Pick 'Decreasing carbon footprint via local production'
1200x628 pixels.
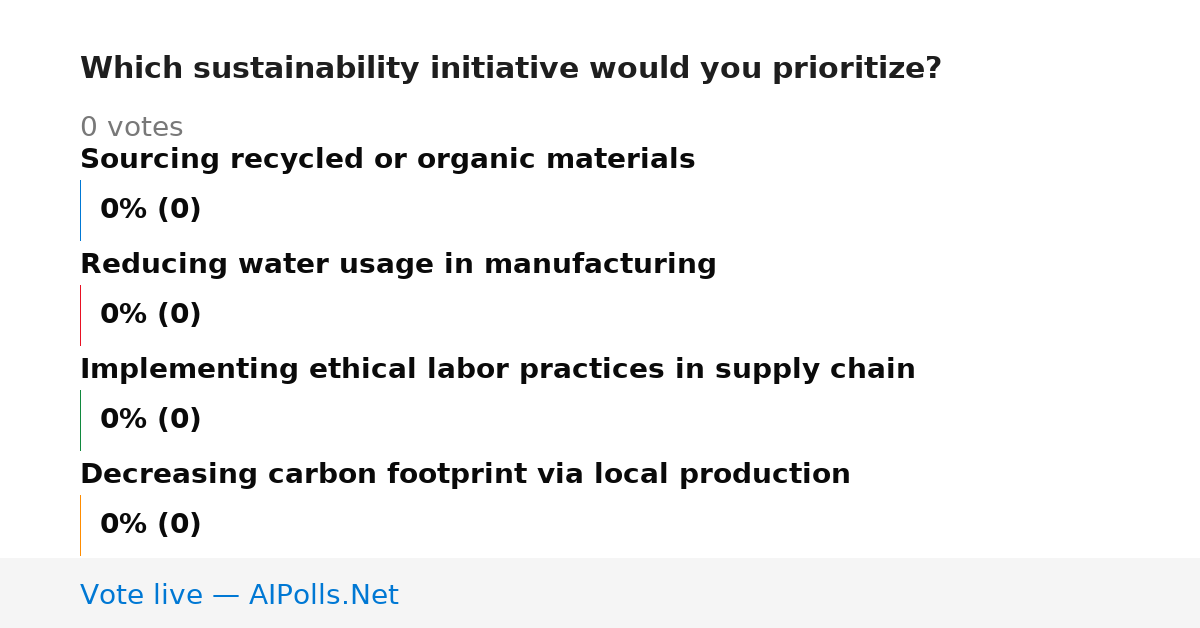point(465,475)
